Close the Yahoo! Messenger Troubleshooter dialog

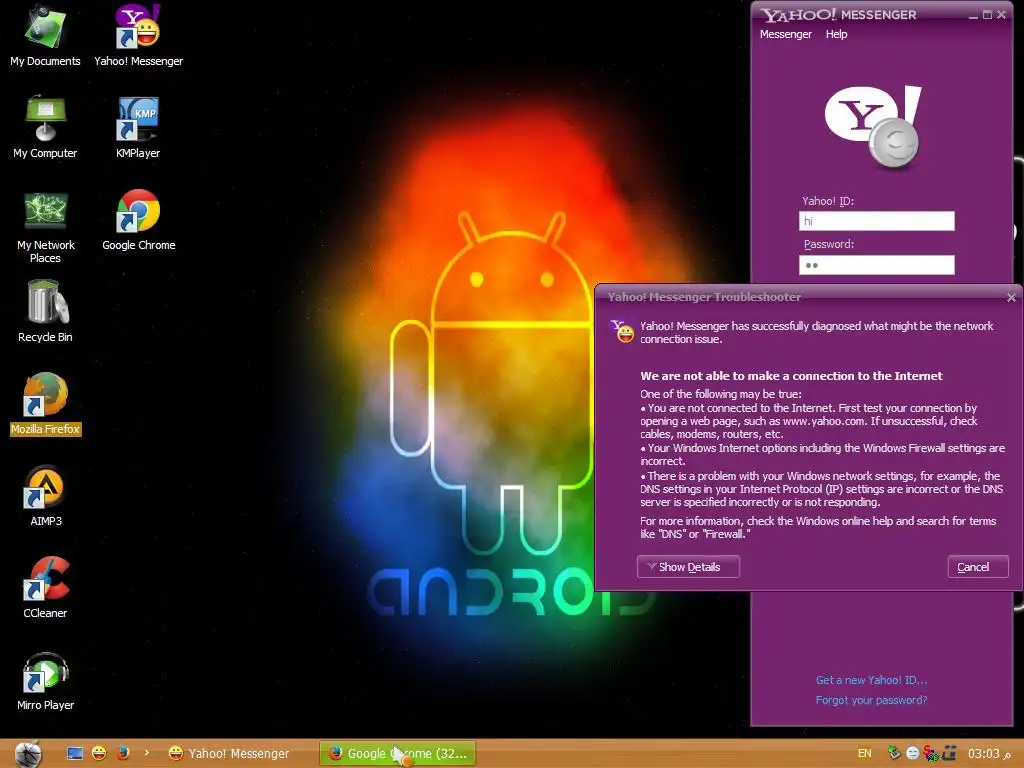pos(1011,297)
